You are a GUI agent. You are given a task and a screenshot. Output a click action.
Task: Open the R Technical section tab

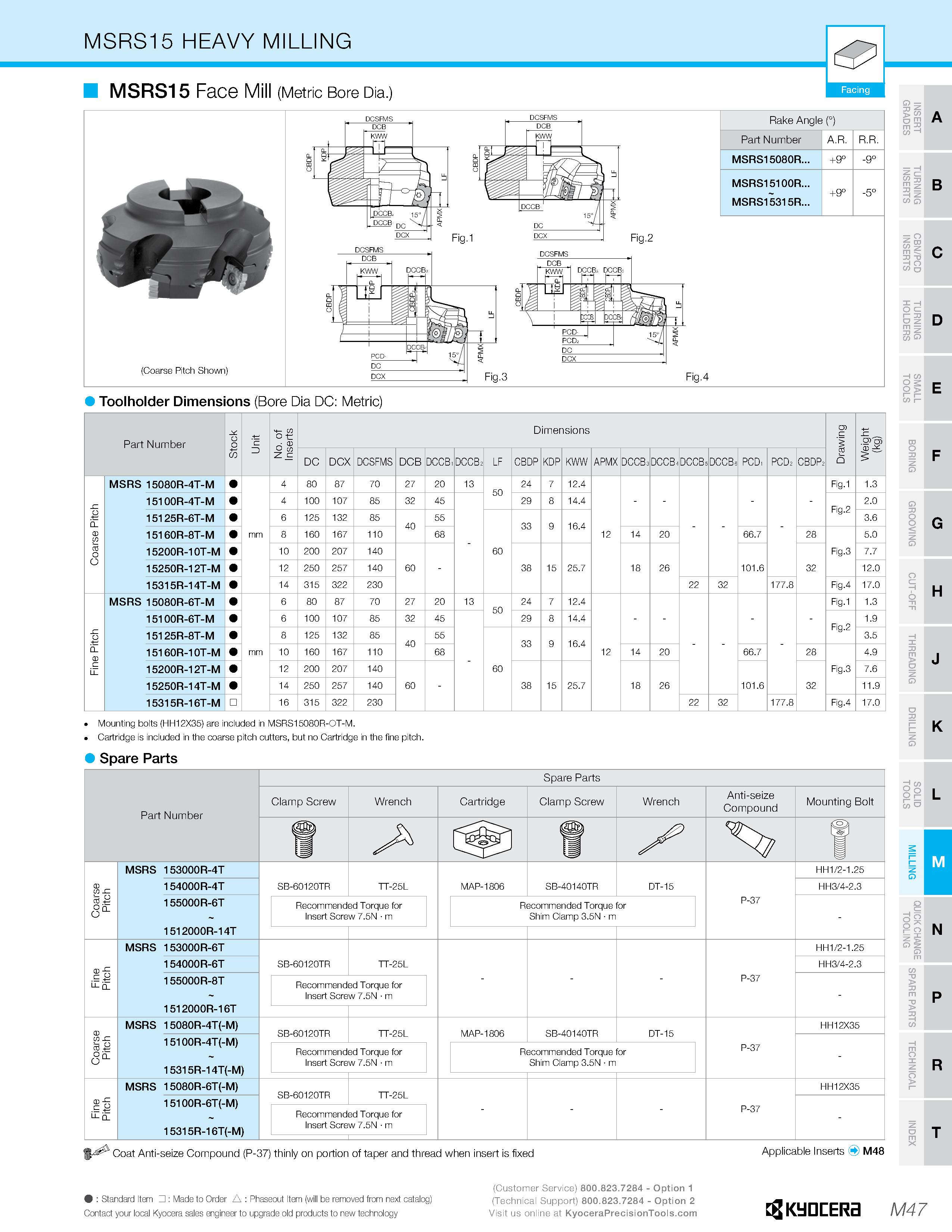pos(925,1065)
